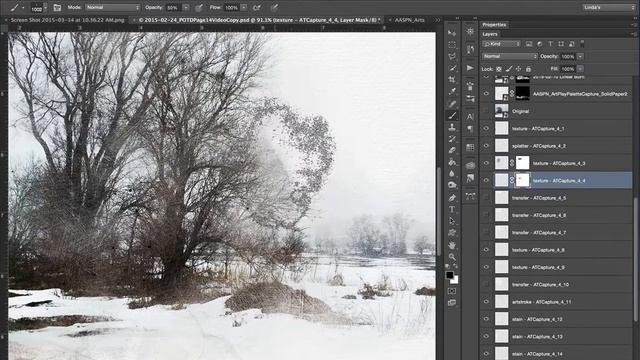Toggle the Brush panel button
The height and width of the screenshot is (360, 640).
pyautogui.click(x=57, y=7)
